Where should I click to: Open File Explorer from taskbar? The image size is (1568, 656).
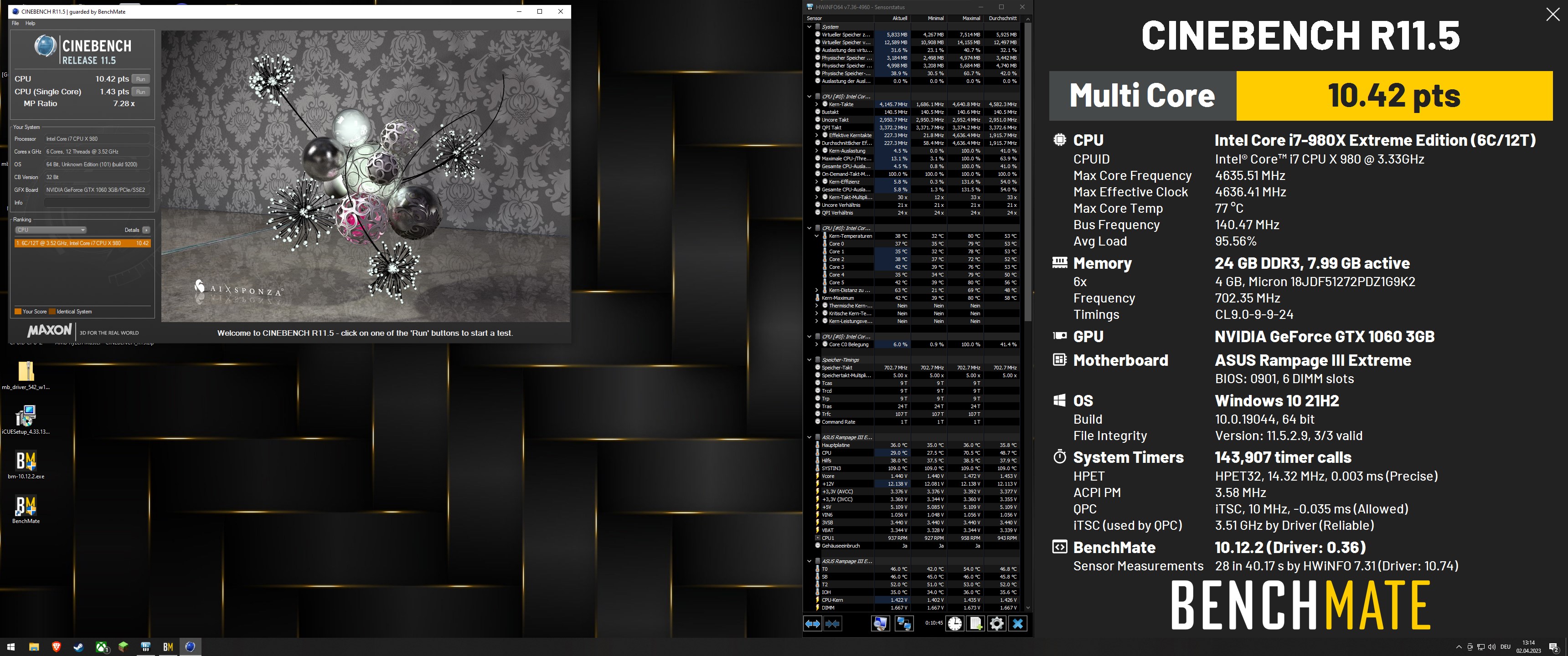coord(33,647)
